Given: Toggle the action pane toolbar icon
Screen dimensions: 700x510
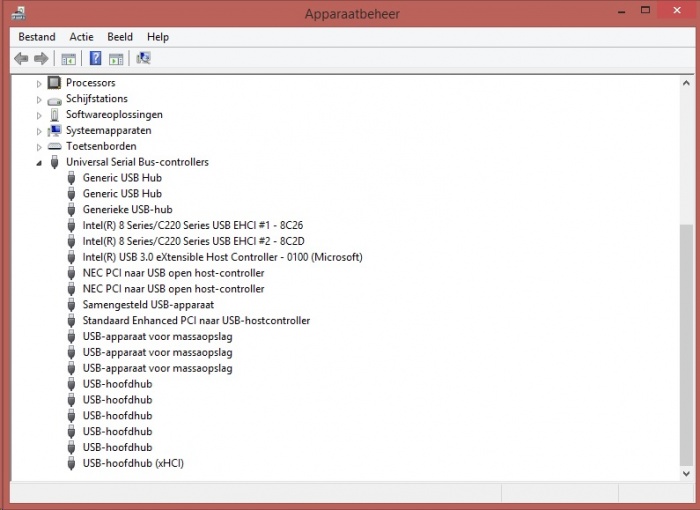Looking at the screenshot, I should (x=116, y=59).
